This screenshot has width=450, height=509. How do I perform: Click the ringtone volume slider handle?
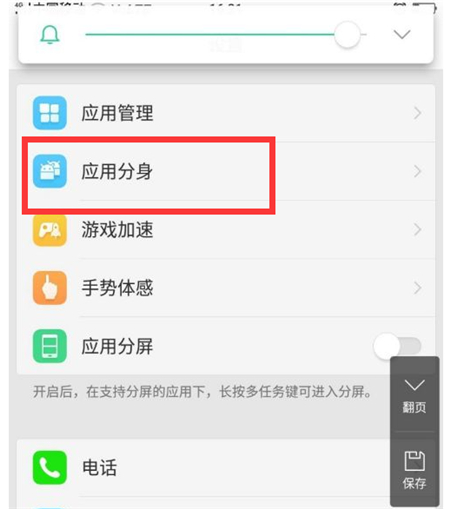tap(347, 35)
